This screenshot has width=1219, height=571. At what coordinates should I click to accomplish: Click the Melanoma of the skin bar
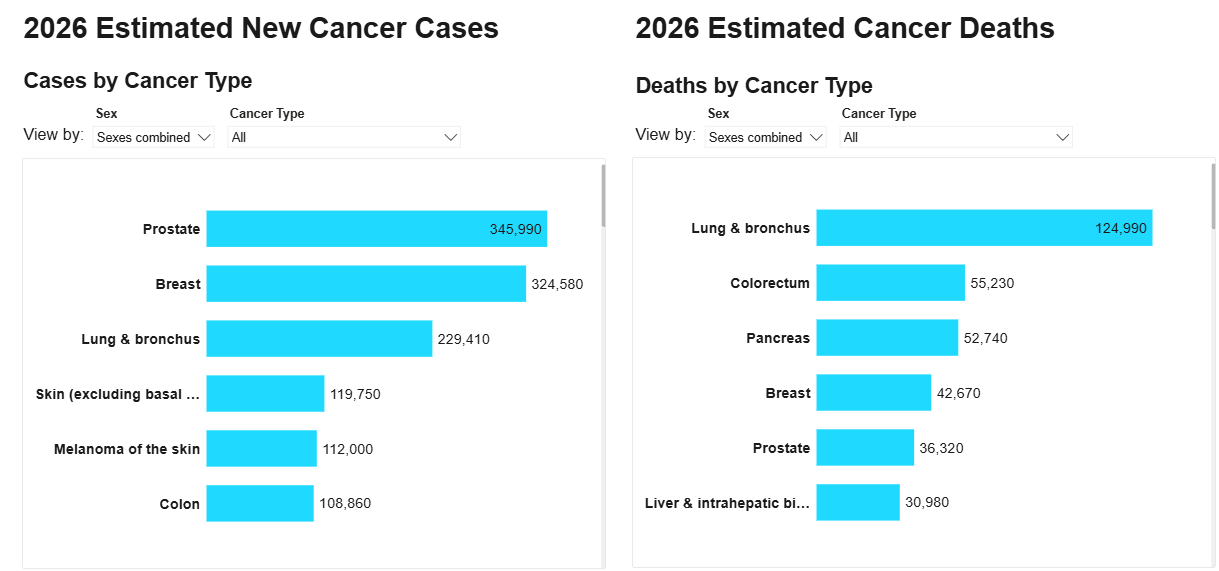coord(261,449)
